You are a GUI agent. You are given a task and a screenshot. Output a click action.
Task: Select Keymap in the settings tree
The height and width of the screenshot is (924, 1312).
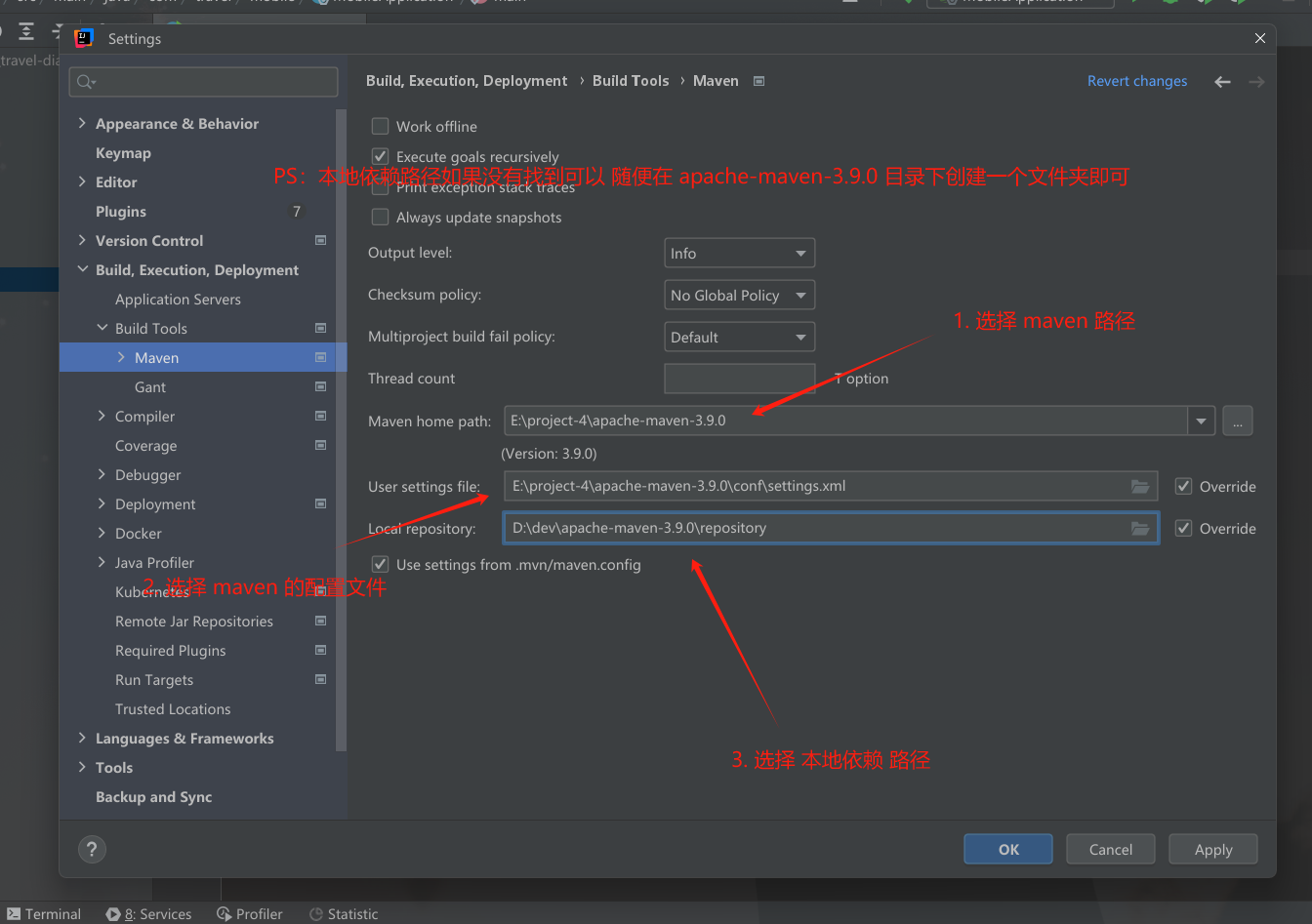(123, 153)
